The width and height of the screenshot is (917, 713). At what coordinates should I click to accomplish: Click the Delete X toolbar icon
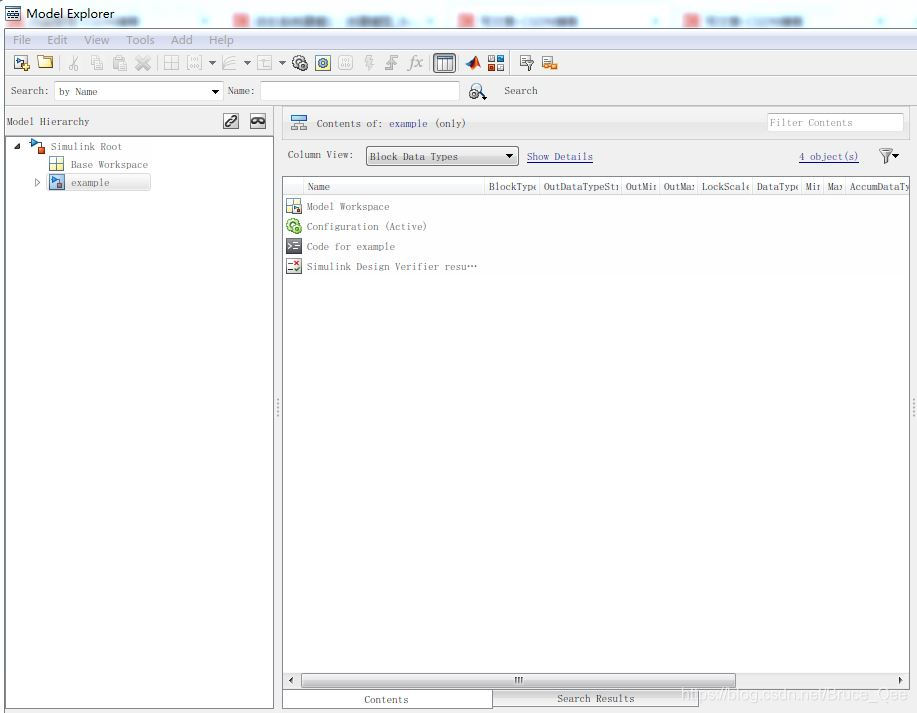[x=143, y=63]
